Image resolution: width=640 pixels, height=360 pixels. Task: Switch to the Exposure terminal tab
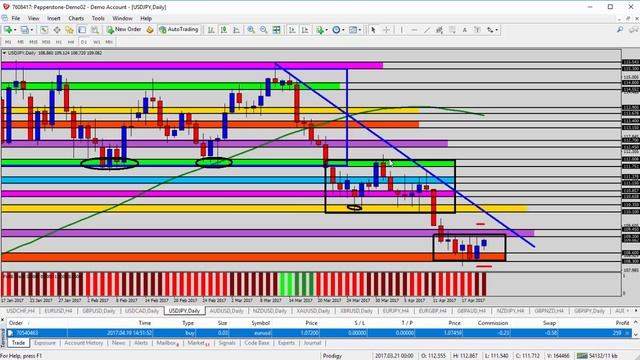(x=44, y=343)
